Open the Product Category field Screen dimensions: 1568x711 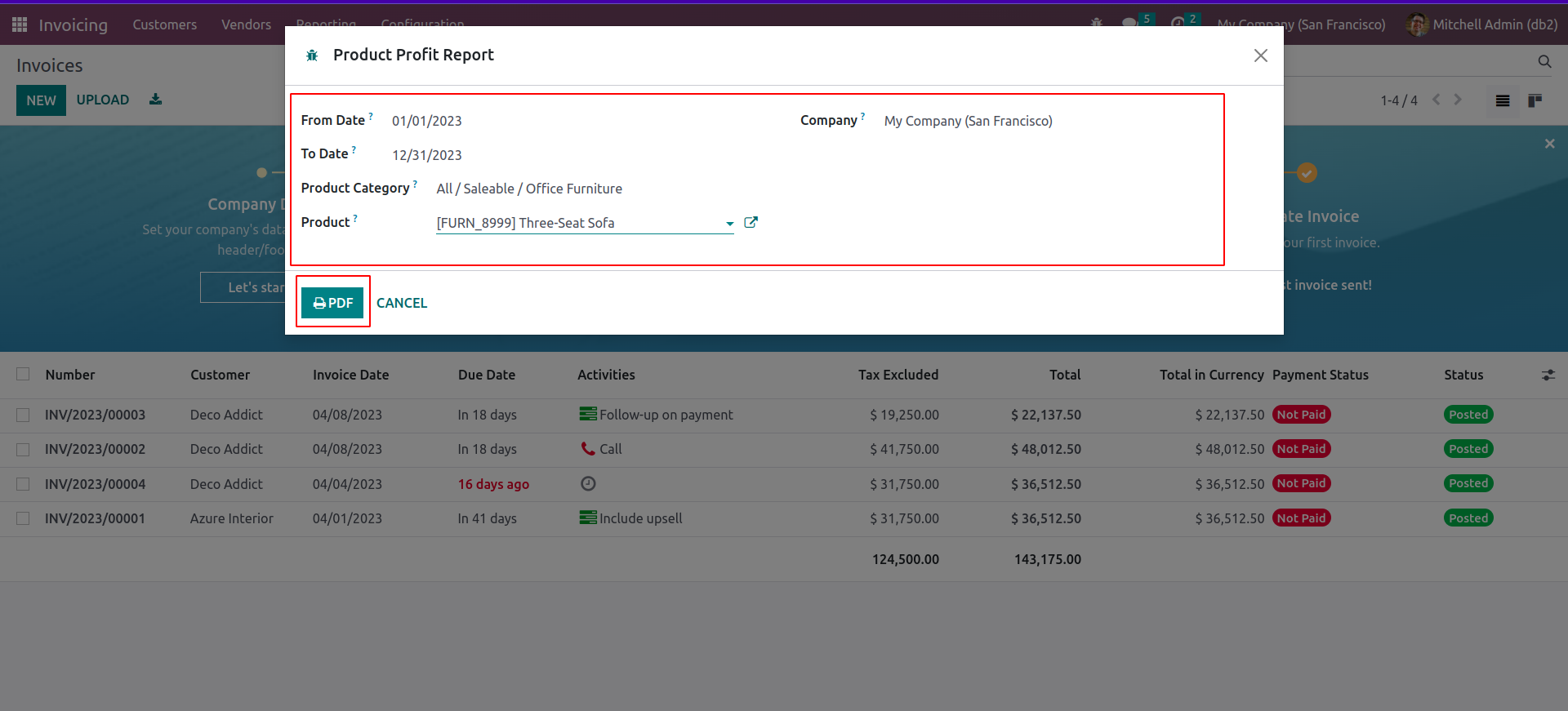[529, 189]
